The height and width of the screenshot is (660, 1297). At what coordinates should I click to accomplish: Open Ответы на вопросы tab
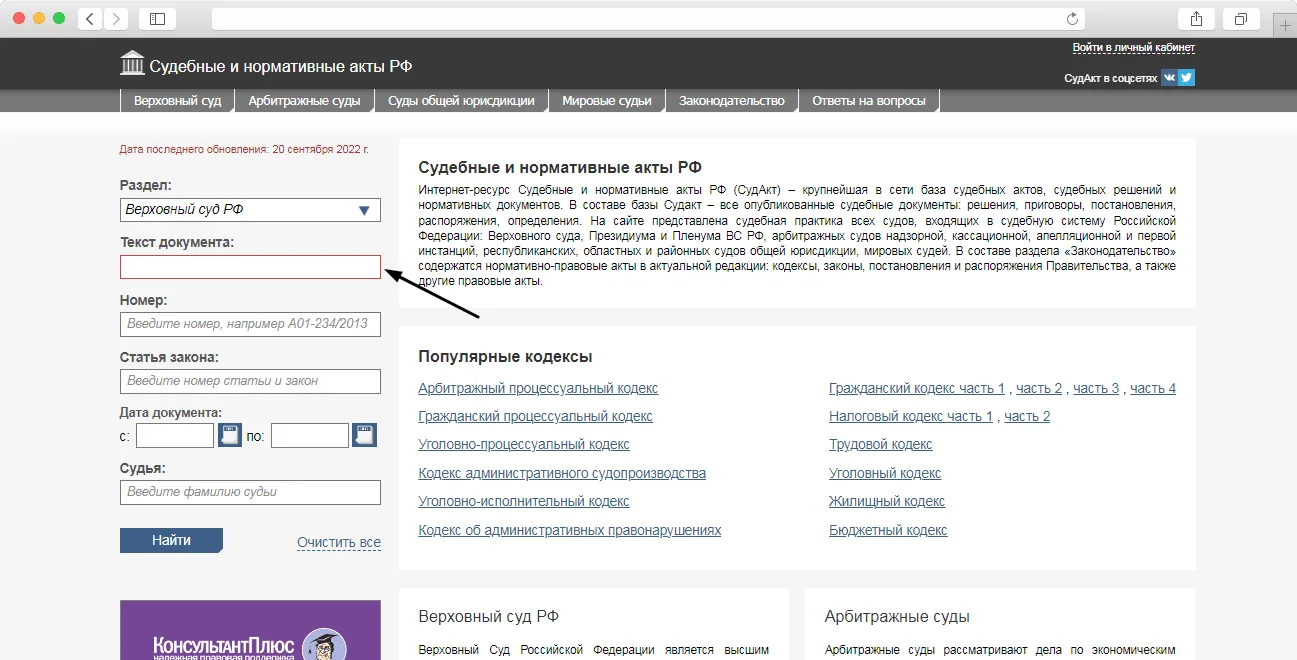869,100
